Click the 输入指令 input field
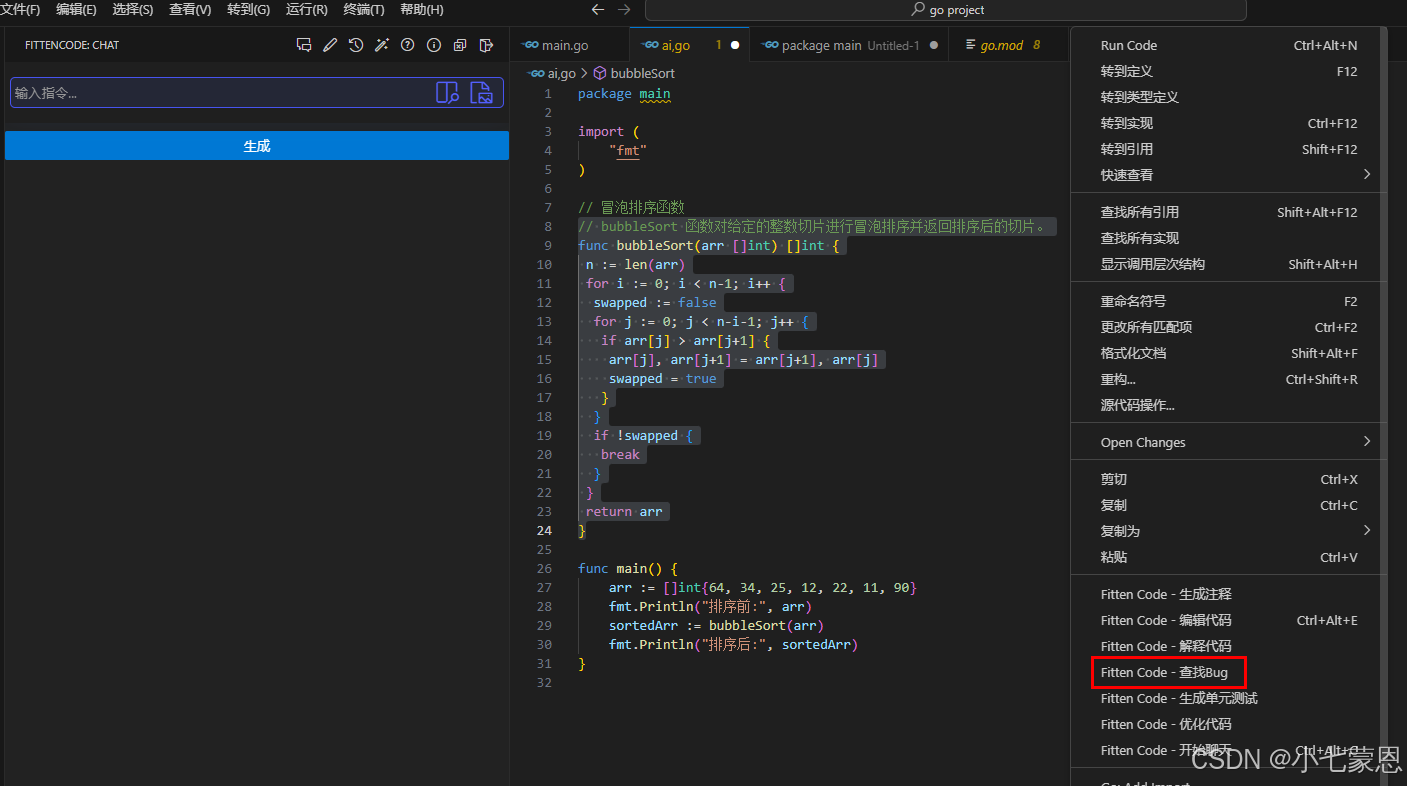 pyautogui.click(x=220, y=93)
